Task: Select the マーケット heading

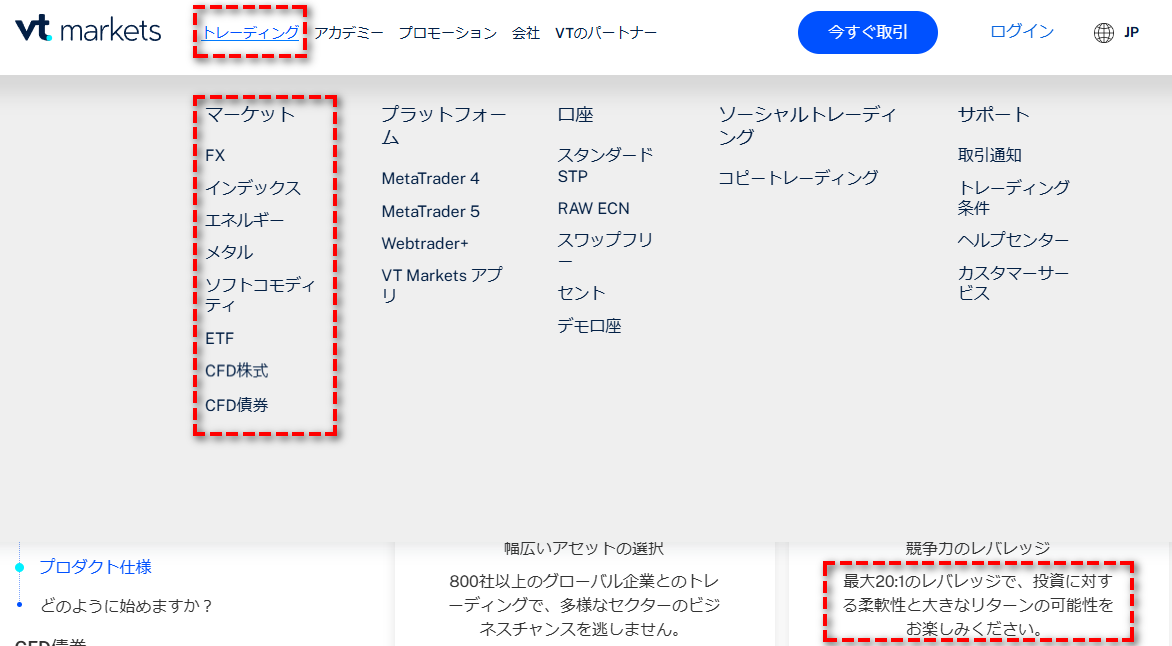Action: pos(250,114)
